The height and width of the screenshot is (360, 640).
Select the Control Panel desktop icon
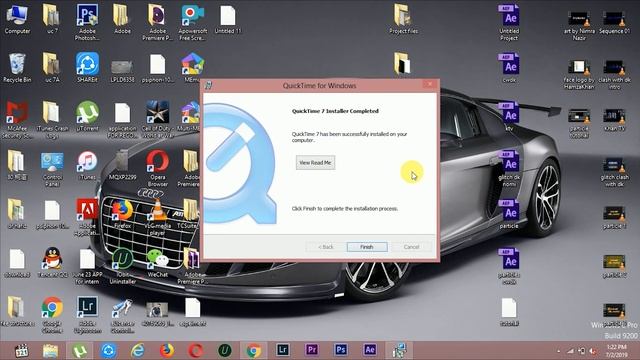[52, 169]
